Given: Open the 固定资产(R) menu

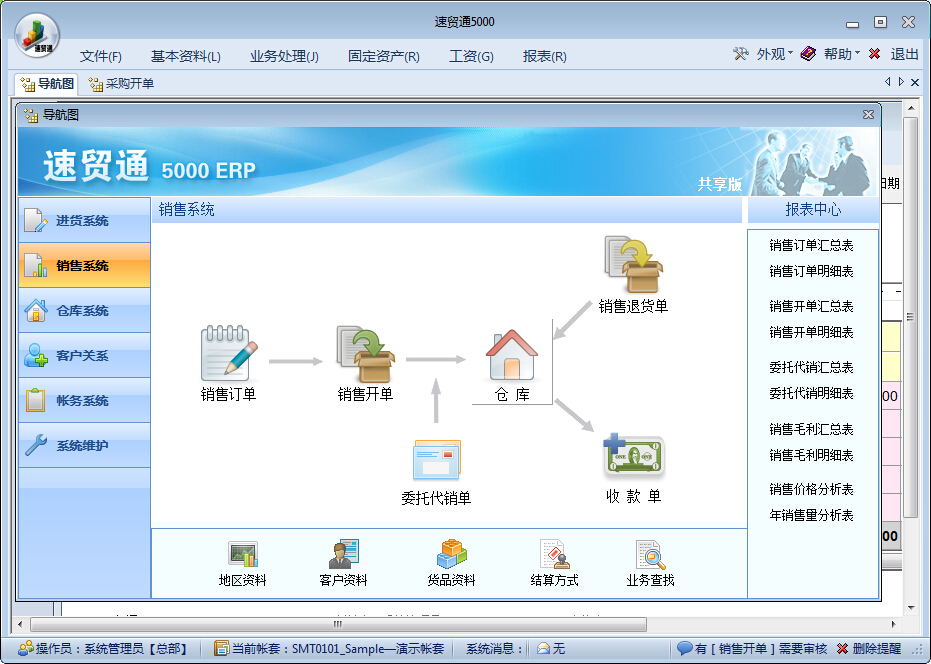Looking at the screenshot, I should (384, 56).
